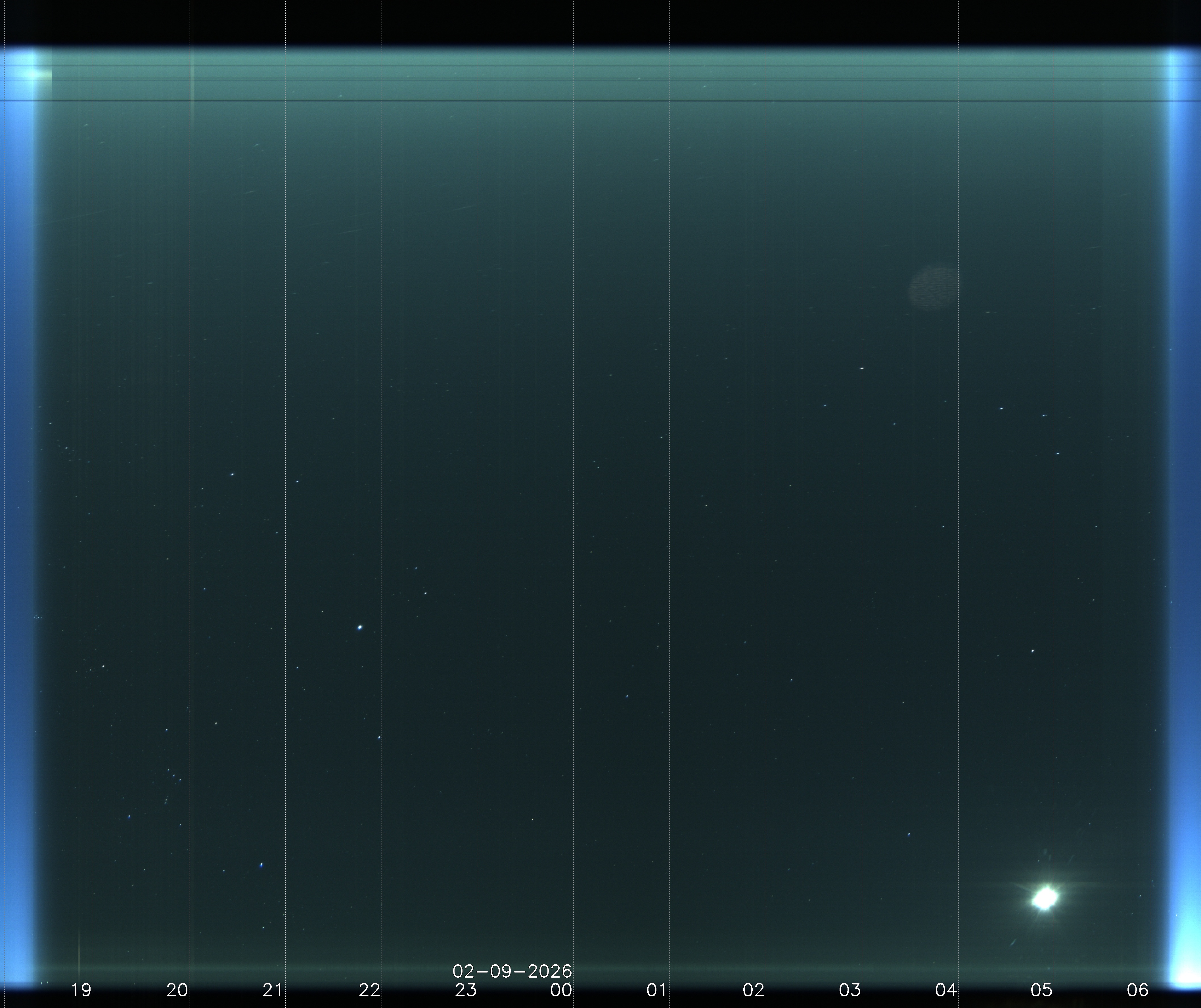This screenshot has height=1008, width=1201.
Task: Click the 04 hour label
Action: tap(945, 990)
